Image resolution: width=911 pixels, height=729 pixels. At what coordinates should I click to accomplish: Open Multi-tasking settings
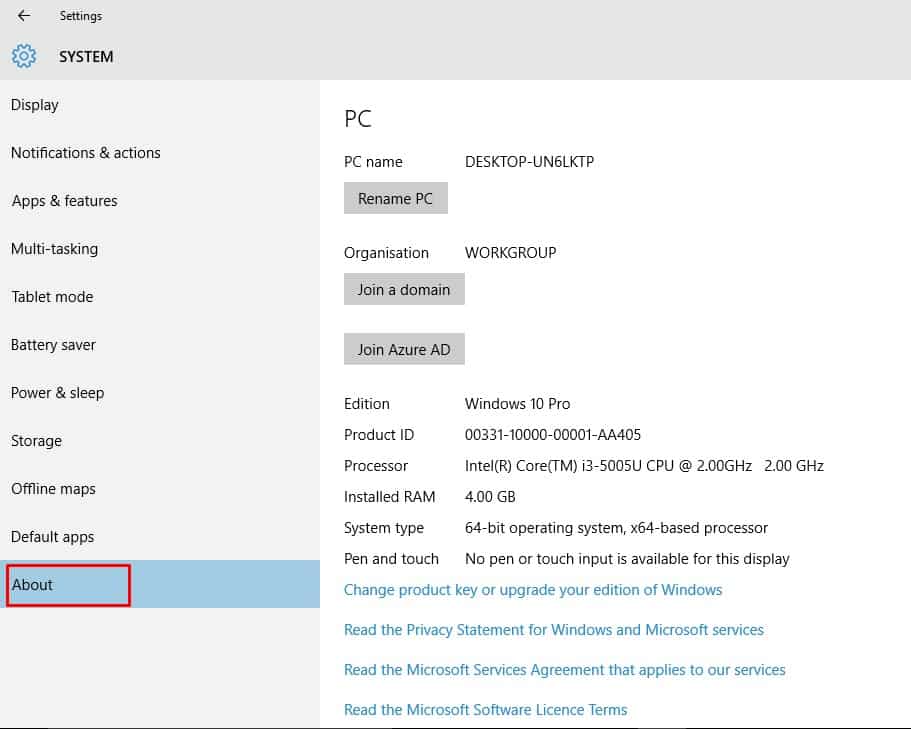tap(55, 249)
